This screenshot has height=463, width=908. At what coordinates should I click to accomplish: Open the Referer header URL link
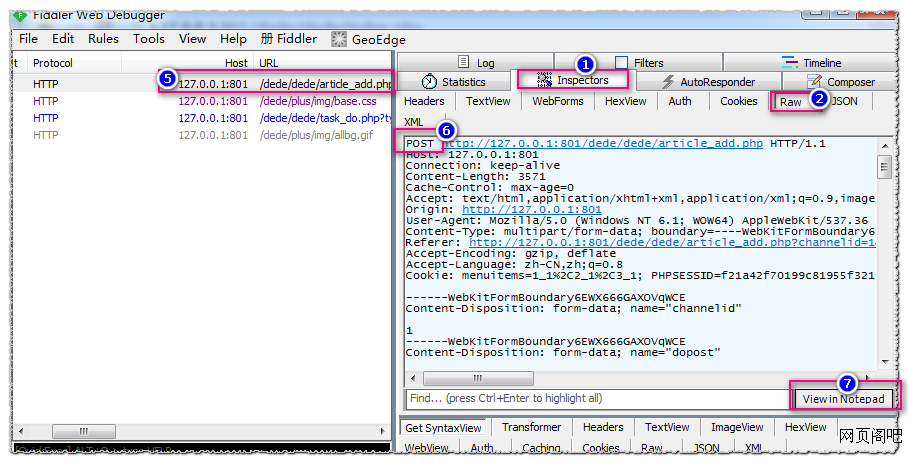672,242
